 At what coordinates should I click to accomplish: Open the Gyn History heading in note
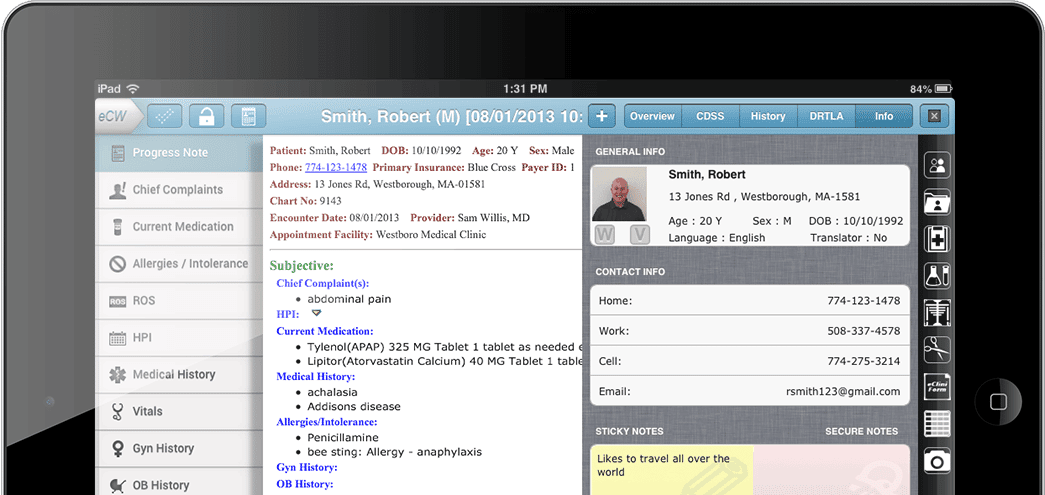pyautogui.click(x=307, y=468)
